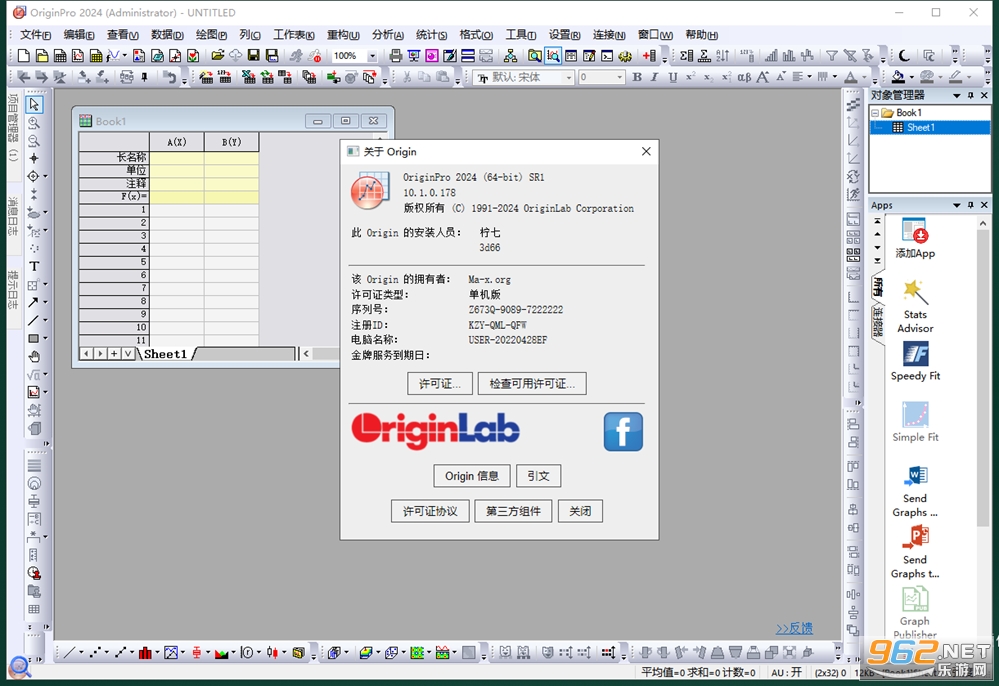
Task: Click the Facebook icon in the About dialog
Action: point(622,431)
